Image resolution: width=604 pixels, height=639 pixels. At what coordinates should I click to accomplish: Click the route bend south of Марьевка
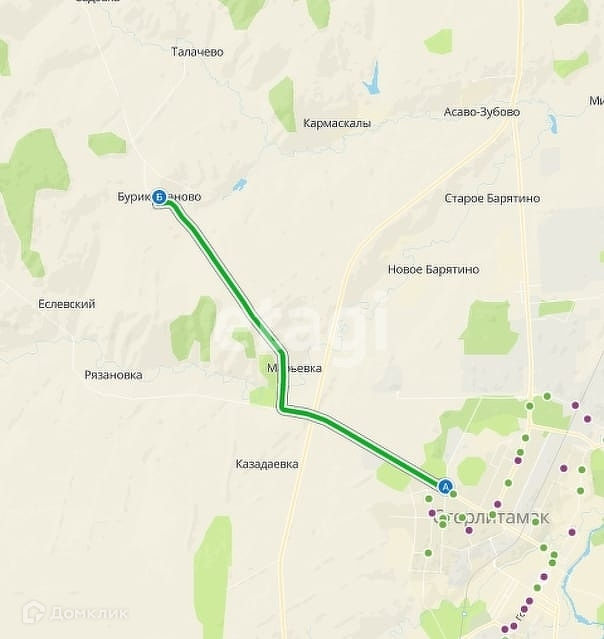click(x=284, y=409)
